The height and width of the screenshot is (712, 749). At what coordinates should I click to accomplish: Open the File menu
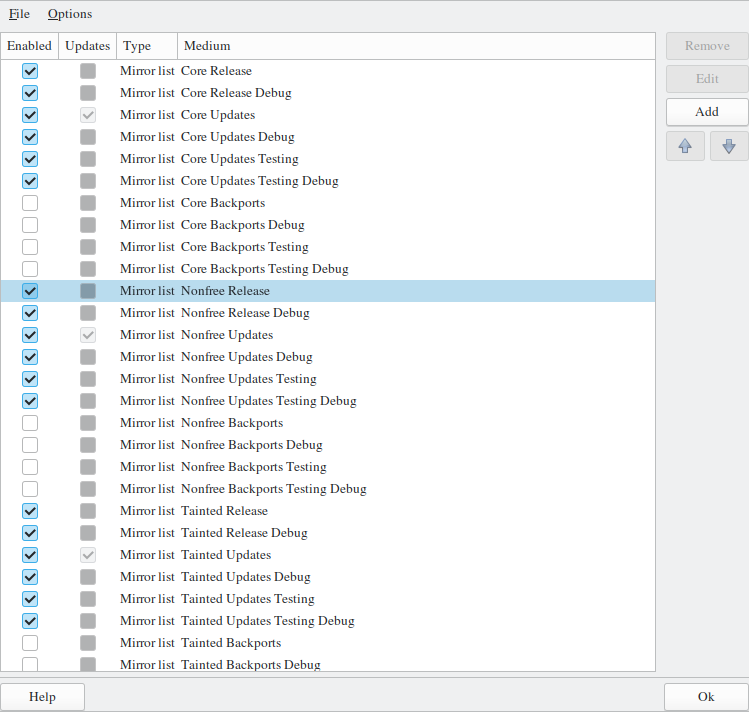click(x=19, y=14)
